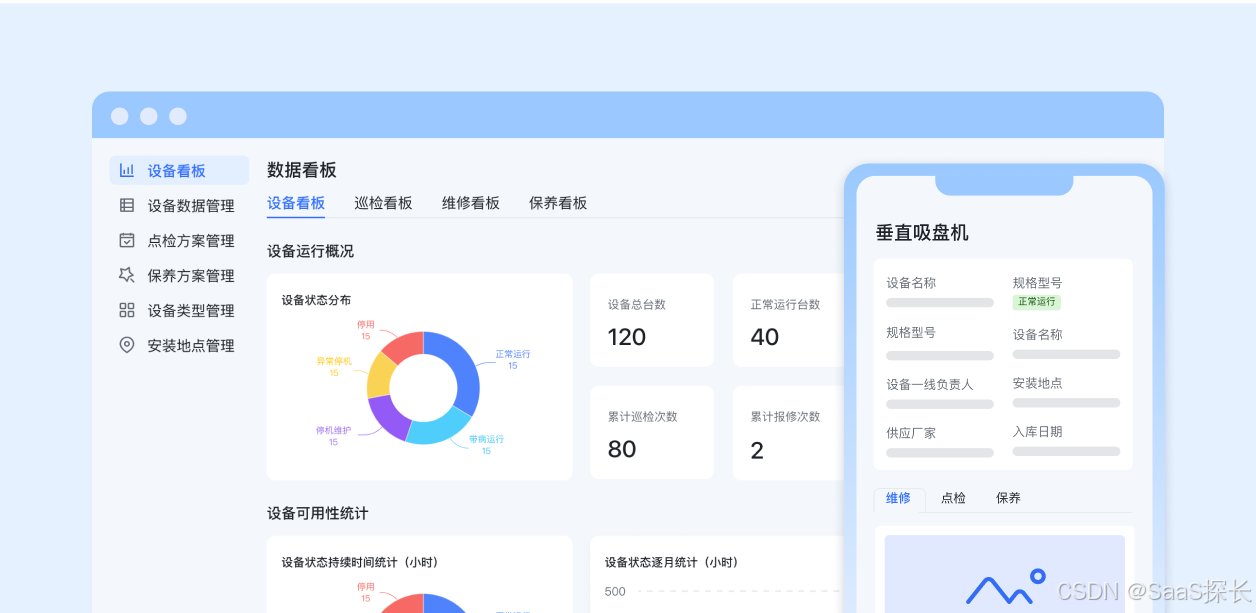Screen dimensions: 1256x613
Task: Open 安装地点管理 sidebar item
Action: pos(179,345)
